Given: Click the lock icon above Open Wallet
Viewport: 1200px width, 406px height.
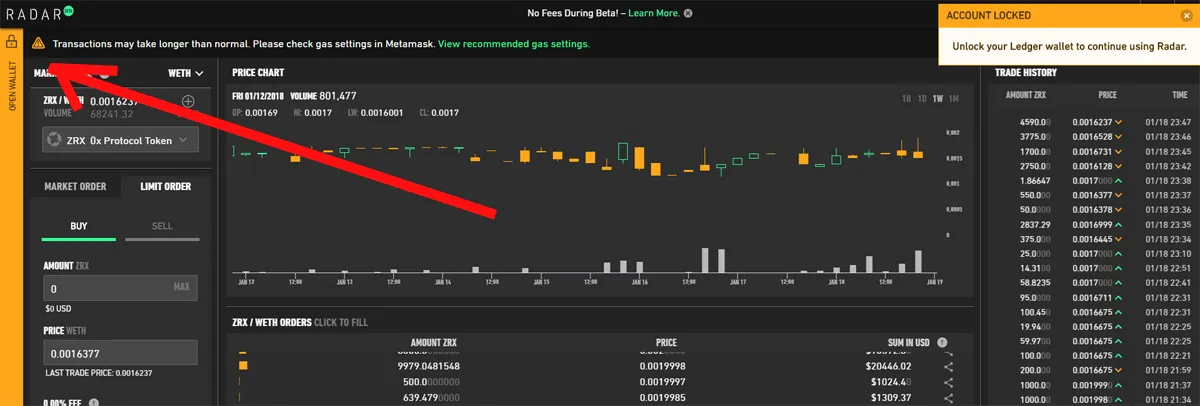Looking at the screenshot, I should [12, 43].
